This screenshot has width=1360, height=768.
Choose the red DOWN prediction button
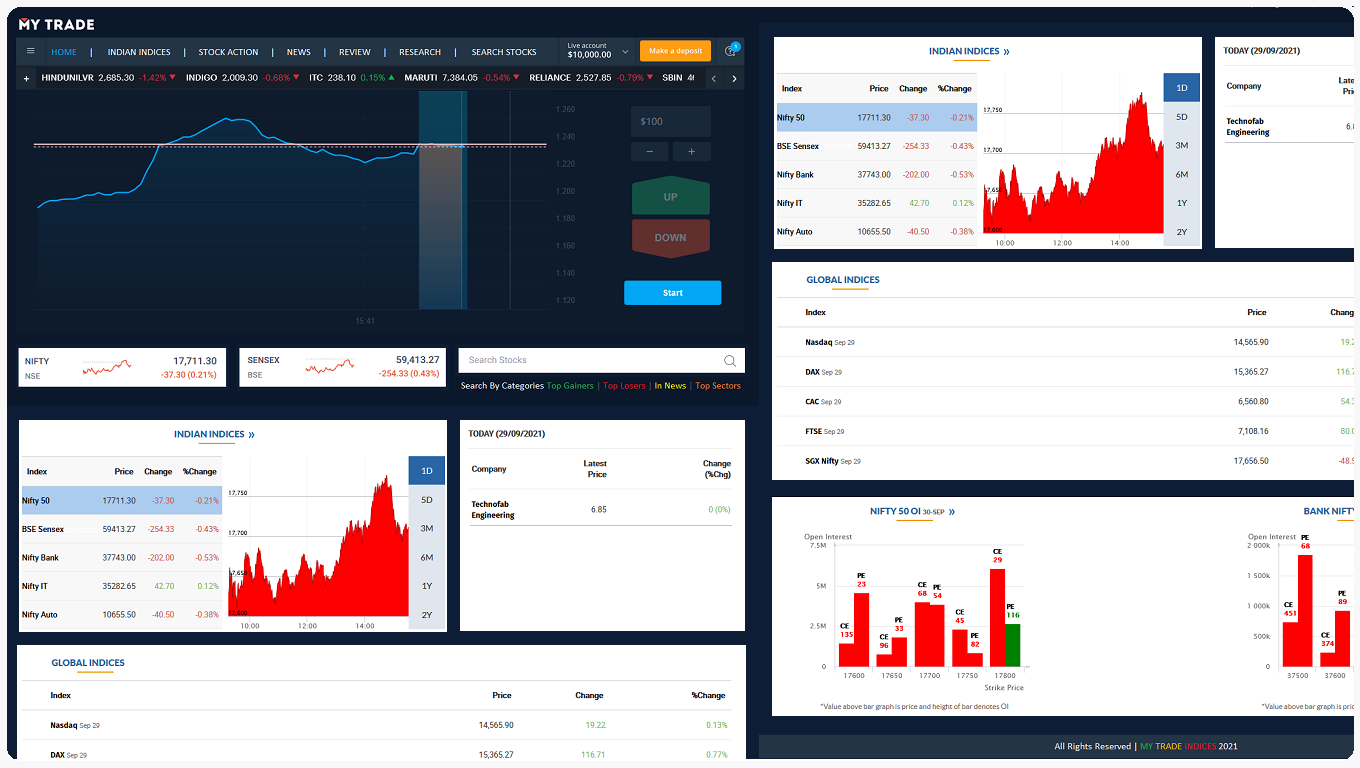click(670, 238)
